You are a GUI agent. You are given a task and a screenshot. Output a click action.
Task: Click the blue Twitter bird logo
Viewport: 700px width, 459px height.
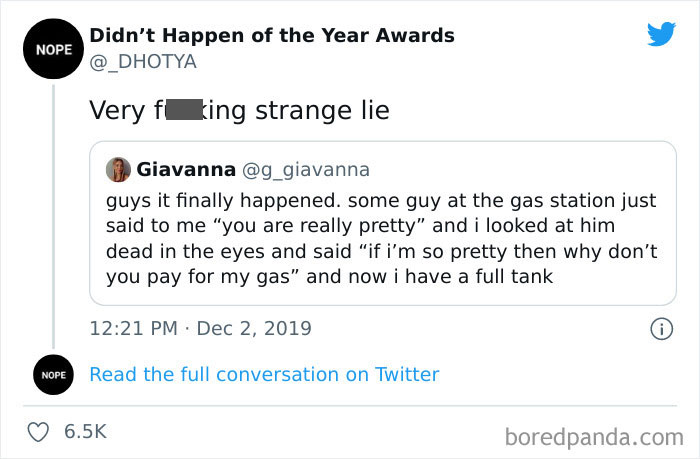pyautogui.click(x=660, y=35)
